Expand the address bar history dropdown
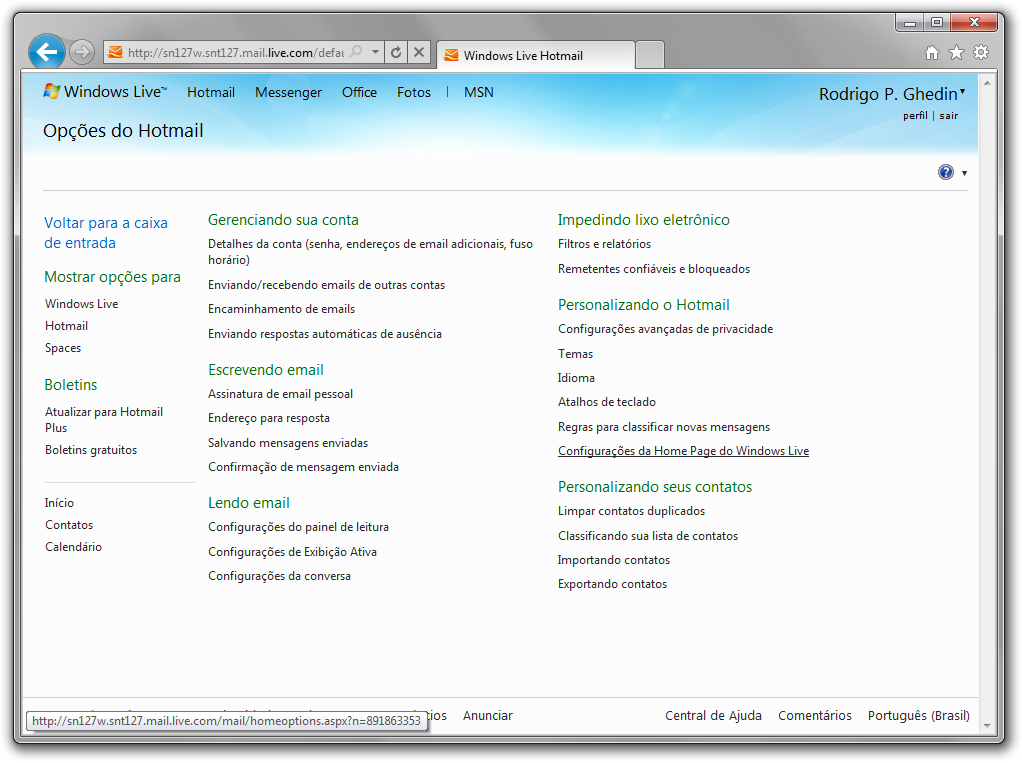1022x763 pixels. [x=373, y=51]
